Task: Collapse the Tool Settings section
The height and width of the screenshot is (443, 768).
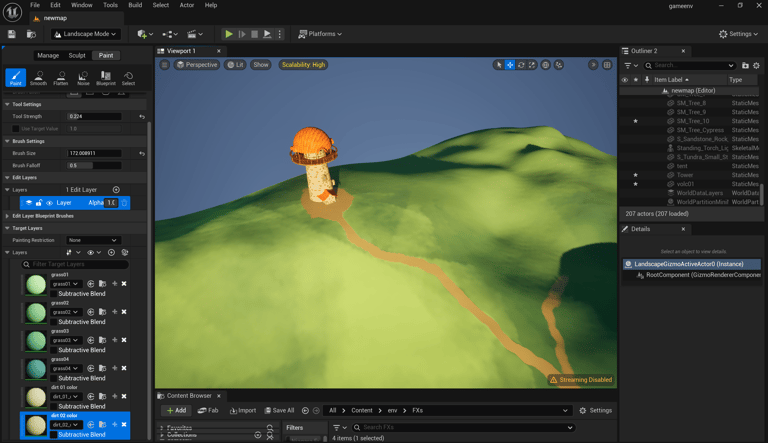Action: click(x=7, y=104)
